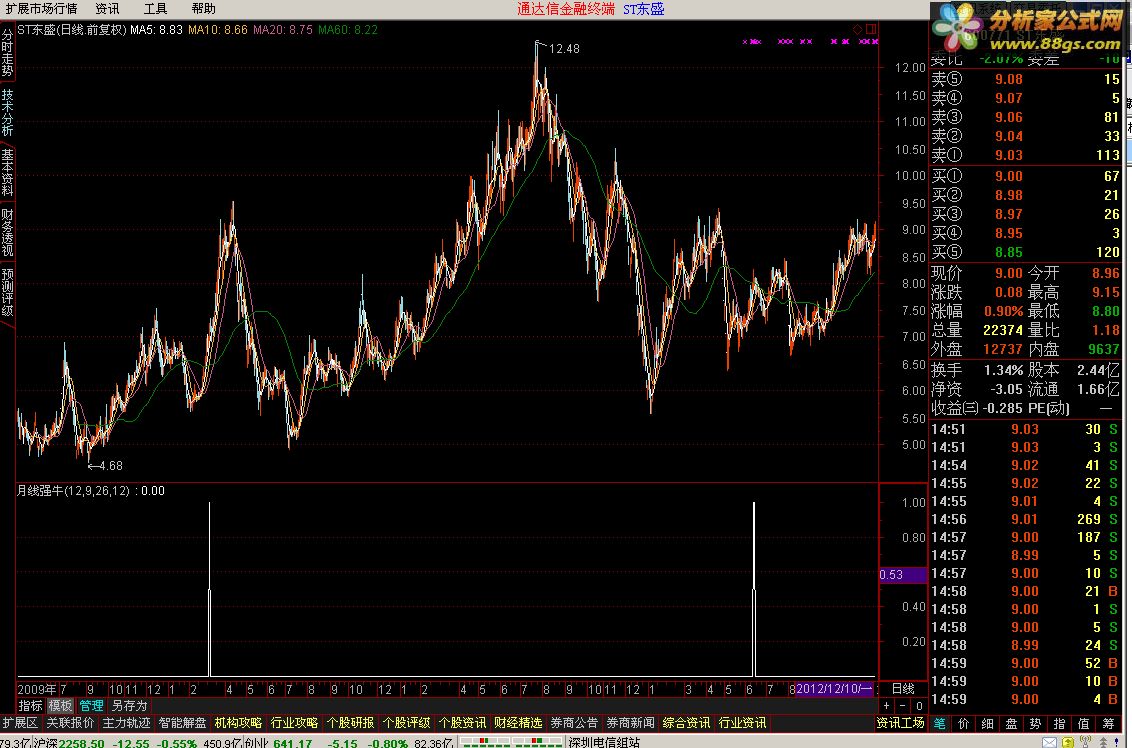Open the 财经精选 tab
The width and height of the screenshot is (1132, 748).
pyautogui.click(x=518, y=723)
